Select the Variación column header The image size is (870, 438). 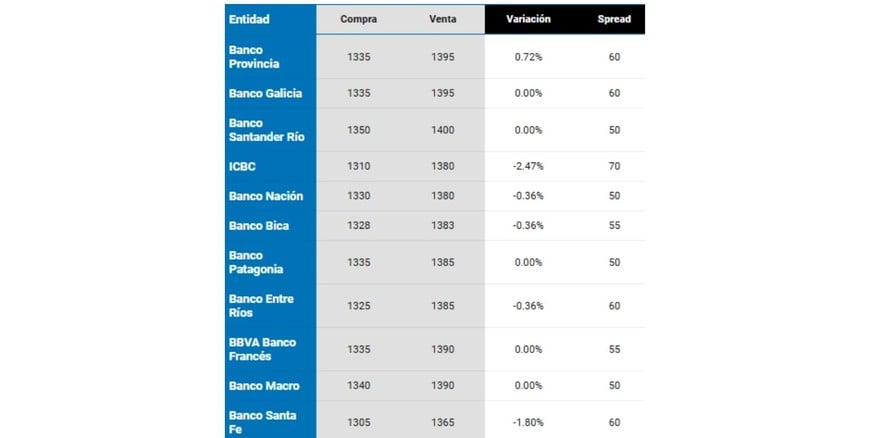click(528, 19)
